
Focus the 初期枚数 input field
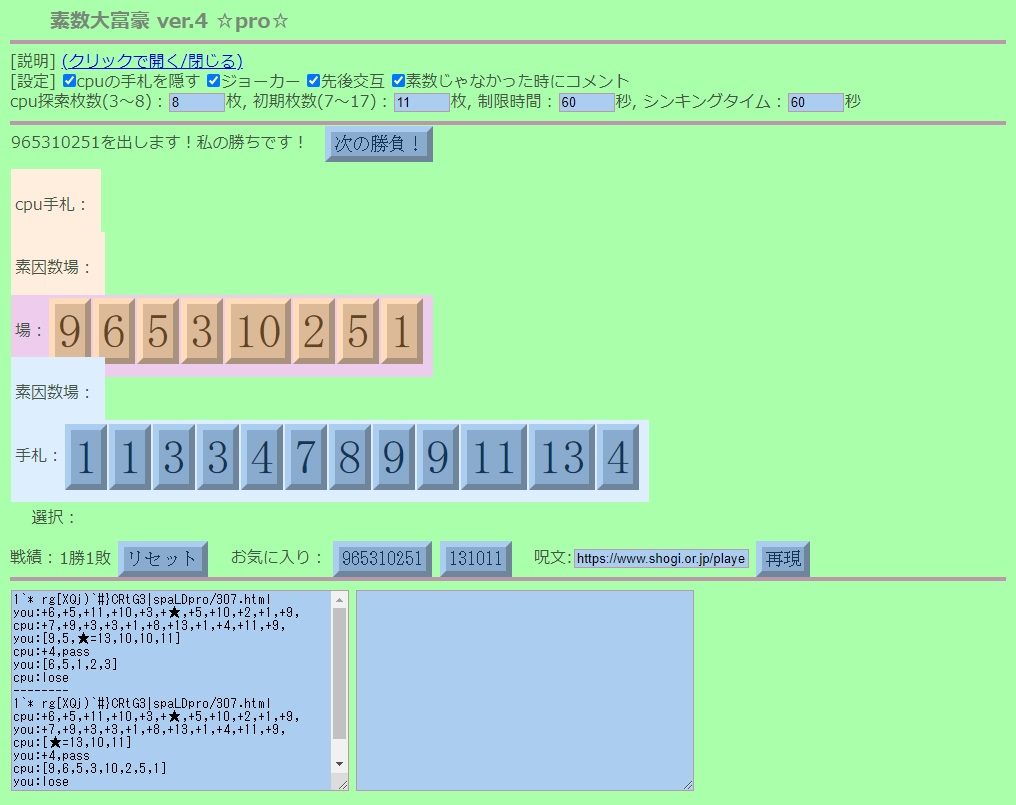tap(422, 102)
